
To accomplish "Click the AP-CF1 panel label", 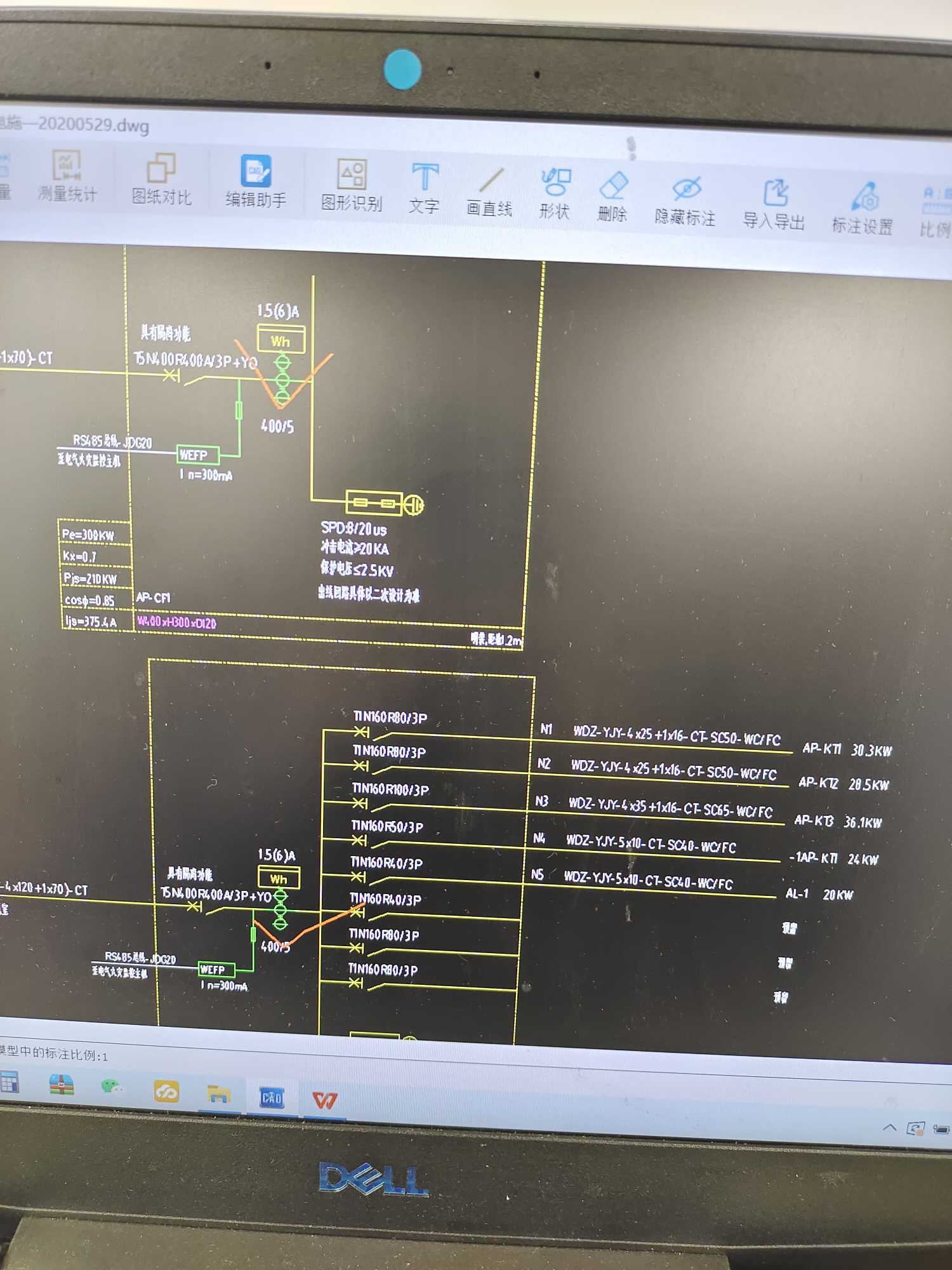I will click(153, 598).
